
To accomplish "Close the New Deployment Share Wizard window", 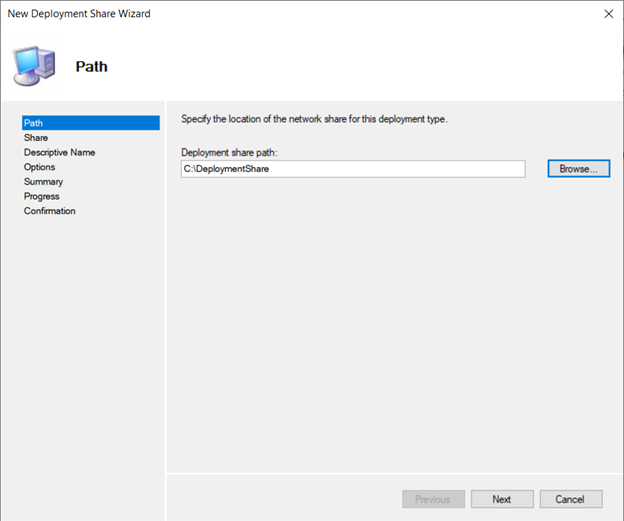I will (x=608, y=14).
